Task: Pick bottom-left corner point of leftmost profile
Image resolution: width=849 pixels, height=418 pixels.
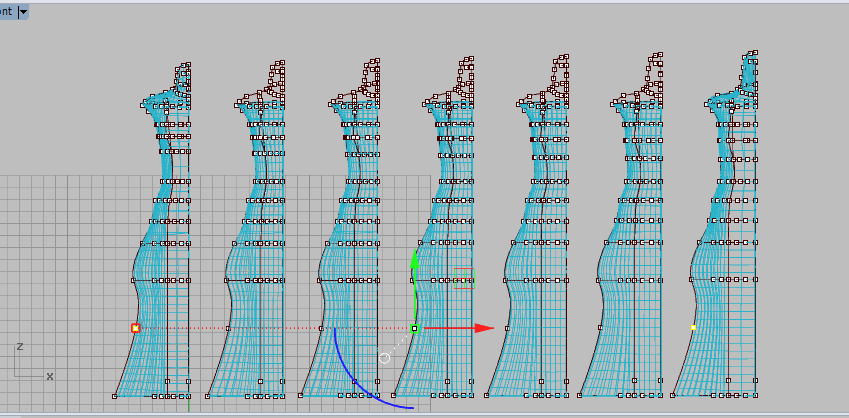Action: point(115,396)
